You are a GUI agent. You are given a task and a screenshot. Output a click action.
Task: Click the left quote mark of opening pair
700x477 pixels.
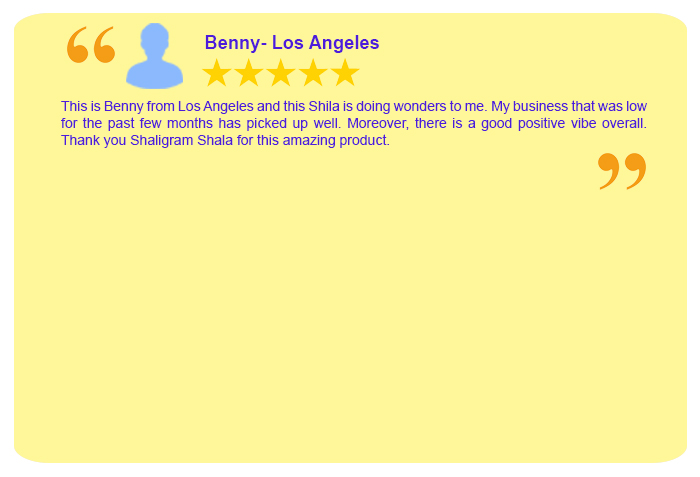78,45
